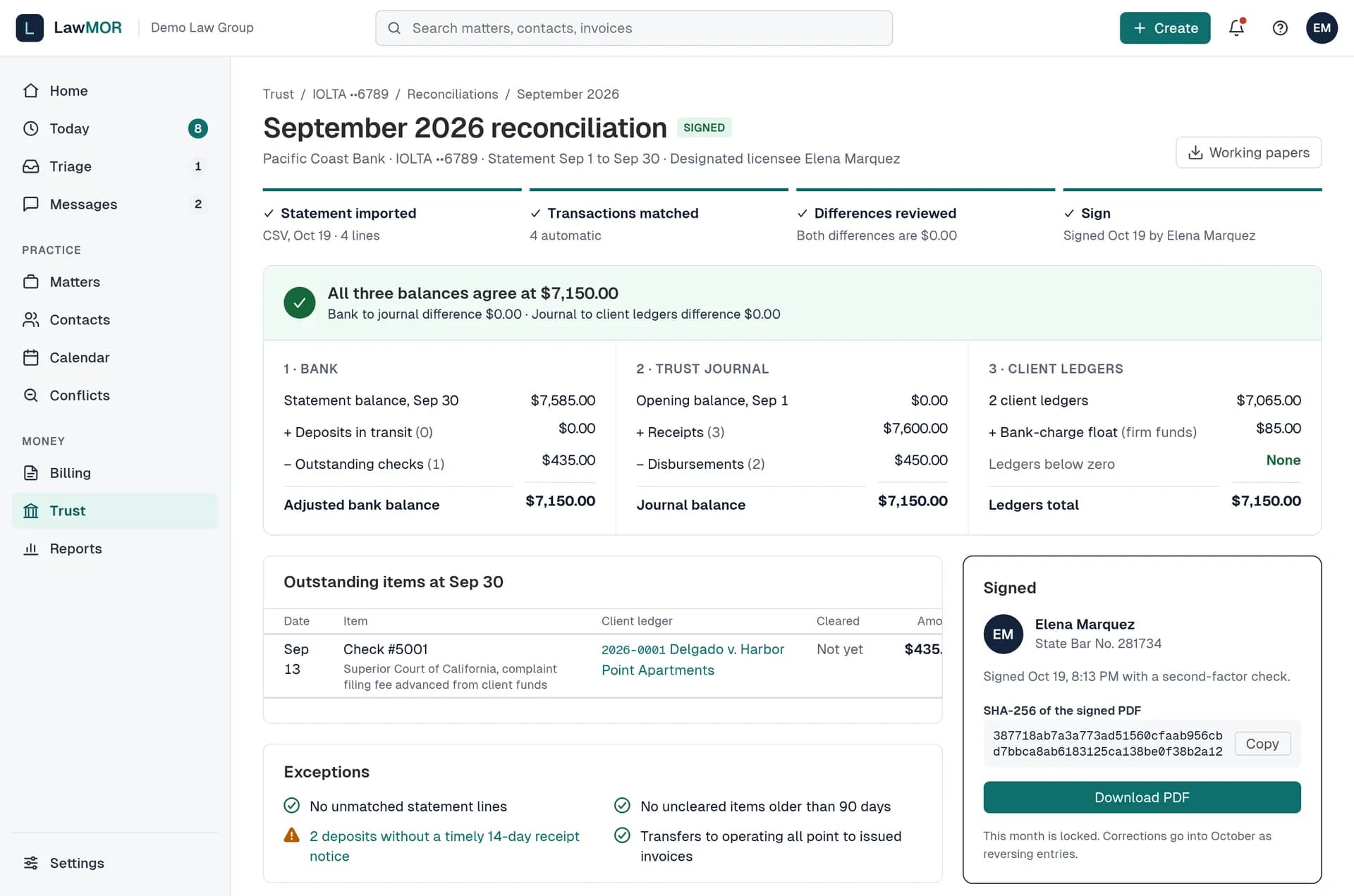Click the SHA-256 hash text
This screenshot has height=896, width=1354.
pos(1107,744)
